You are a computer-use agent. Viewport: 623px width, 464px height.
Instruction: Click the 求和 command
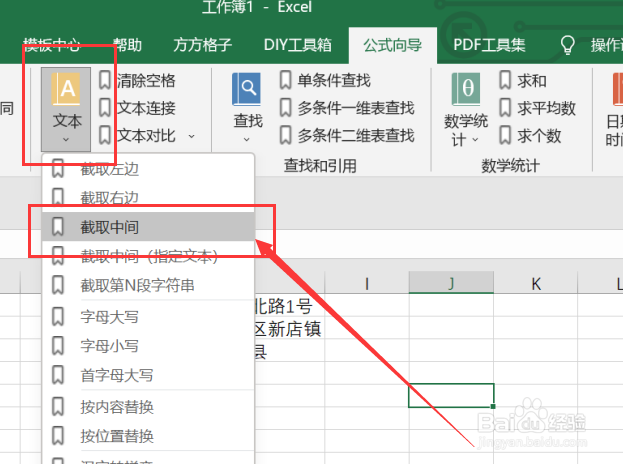pos(532,80)
